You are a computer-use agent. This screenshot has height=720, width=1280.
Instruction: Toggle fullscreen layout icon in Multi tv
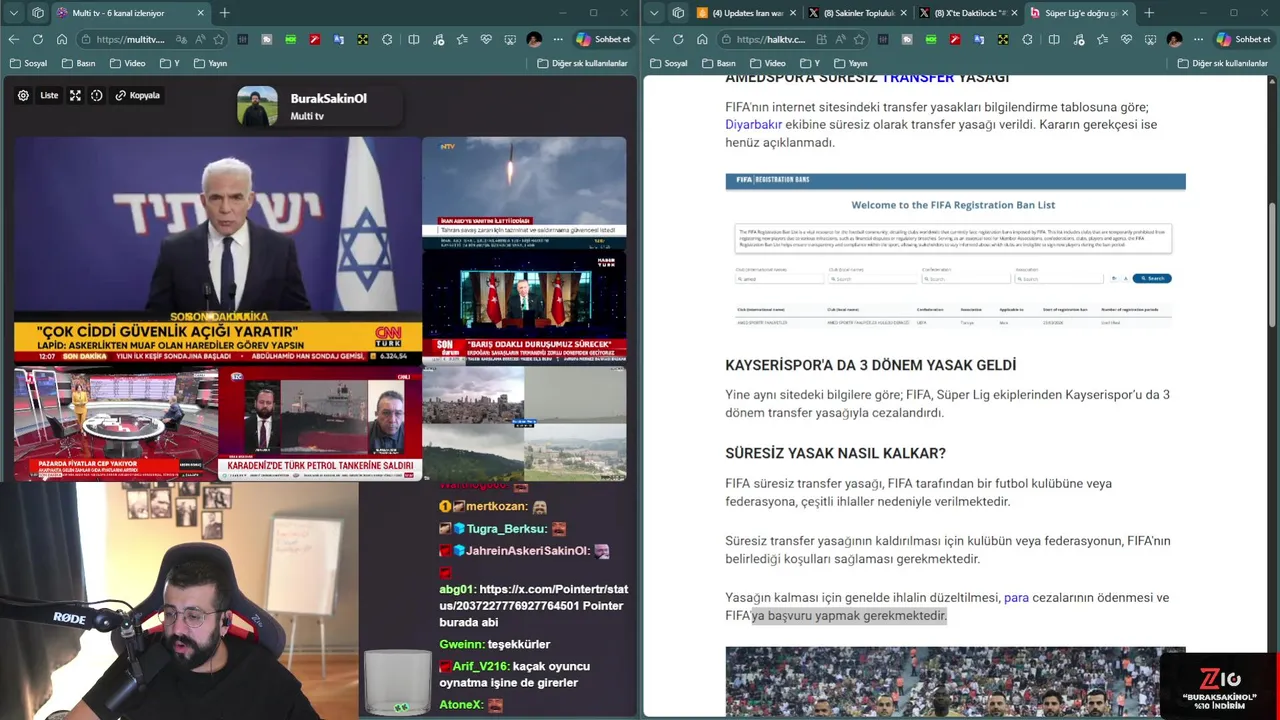click(x=75, y=96)
